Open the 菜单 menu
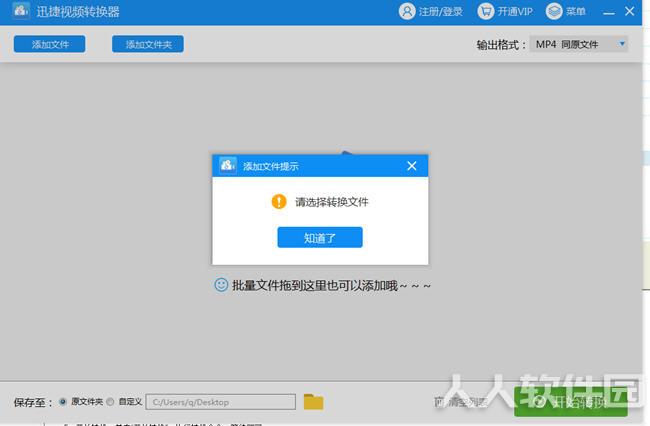The height and width of the screenshot is (426, 650). coord(565,11)
